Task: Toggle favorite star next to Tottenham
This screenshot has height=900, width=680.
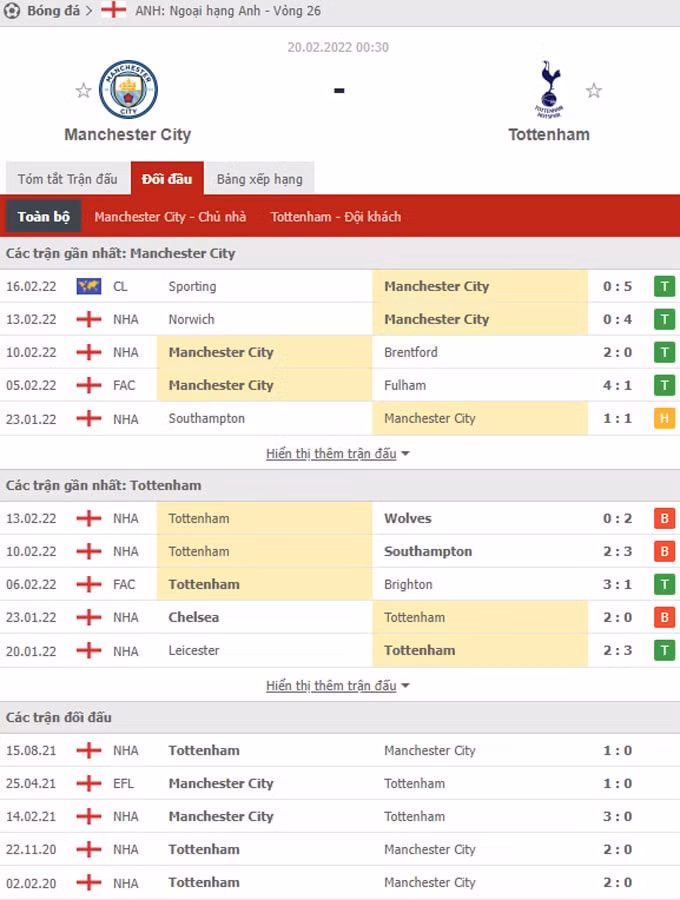Action: tap(594, 91)
